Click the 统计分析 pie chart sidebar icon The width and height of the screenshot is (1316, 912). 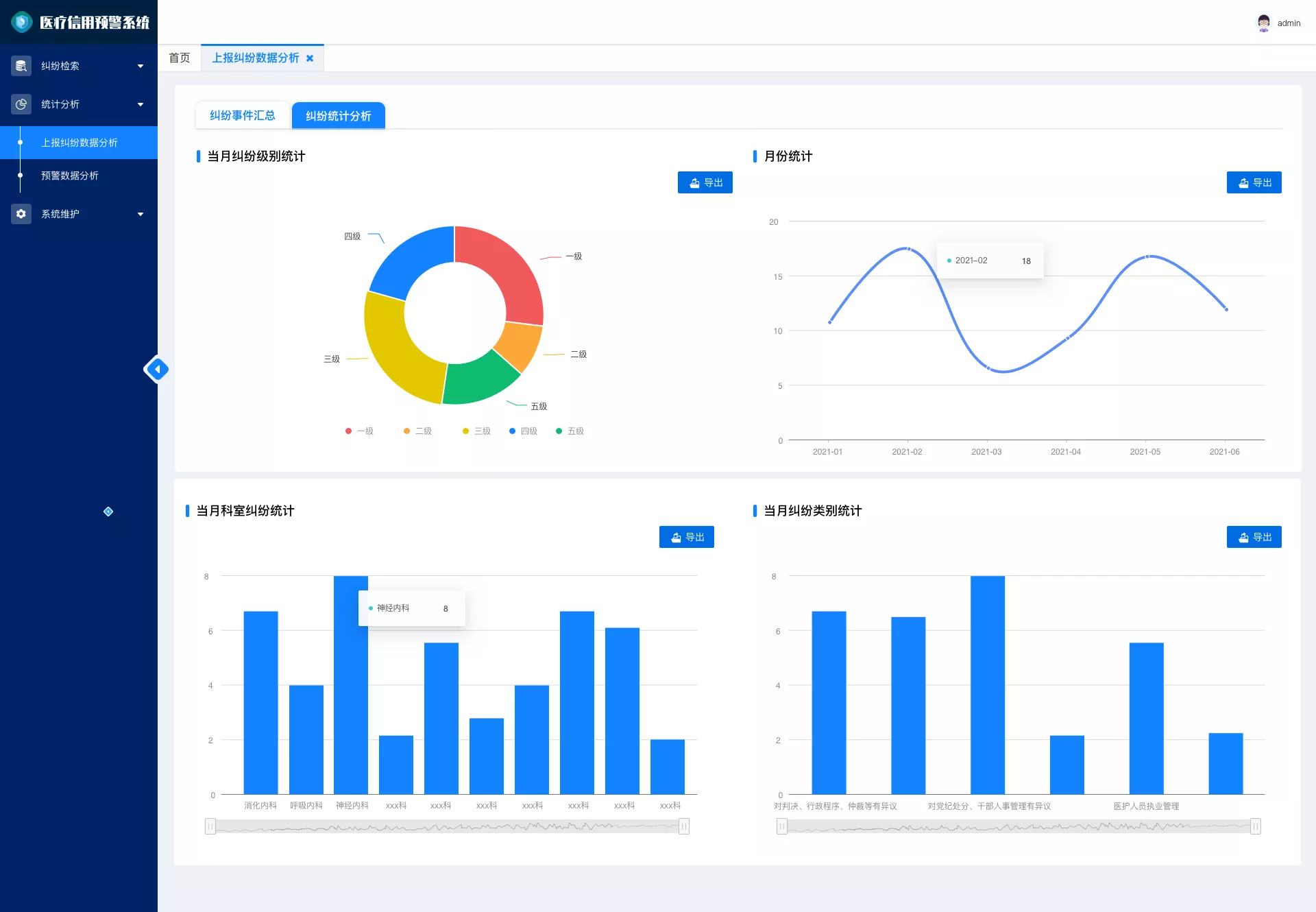(21, 104)
